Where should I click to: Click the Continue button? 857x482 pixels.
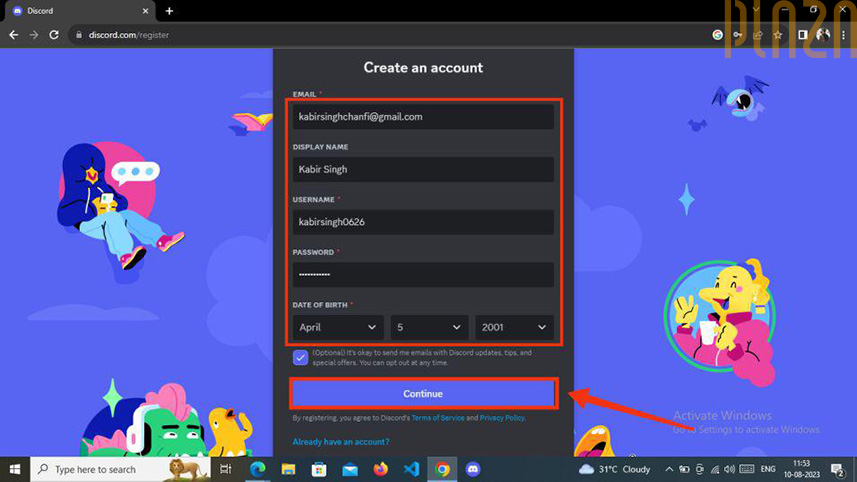tap(423, 393)
